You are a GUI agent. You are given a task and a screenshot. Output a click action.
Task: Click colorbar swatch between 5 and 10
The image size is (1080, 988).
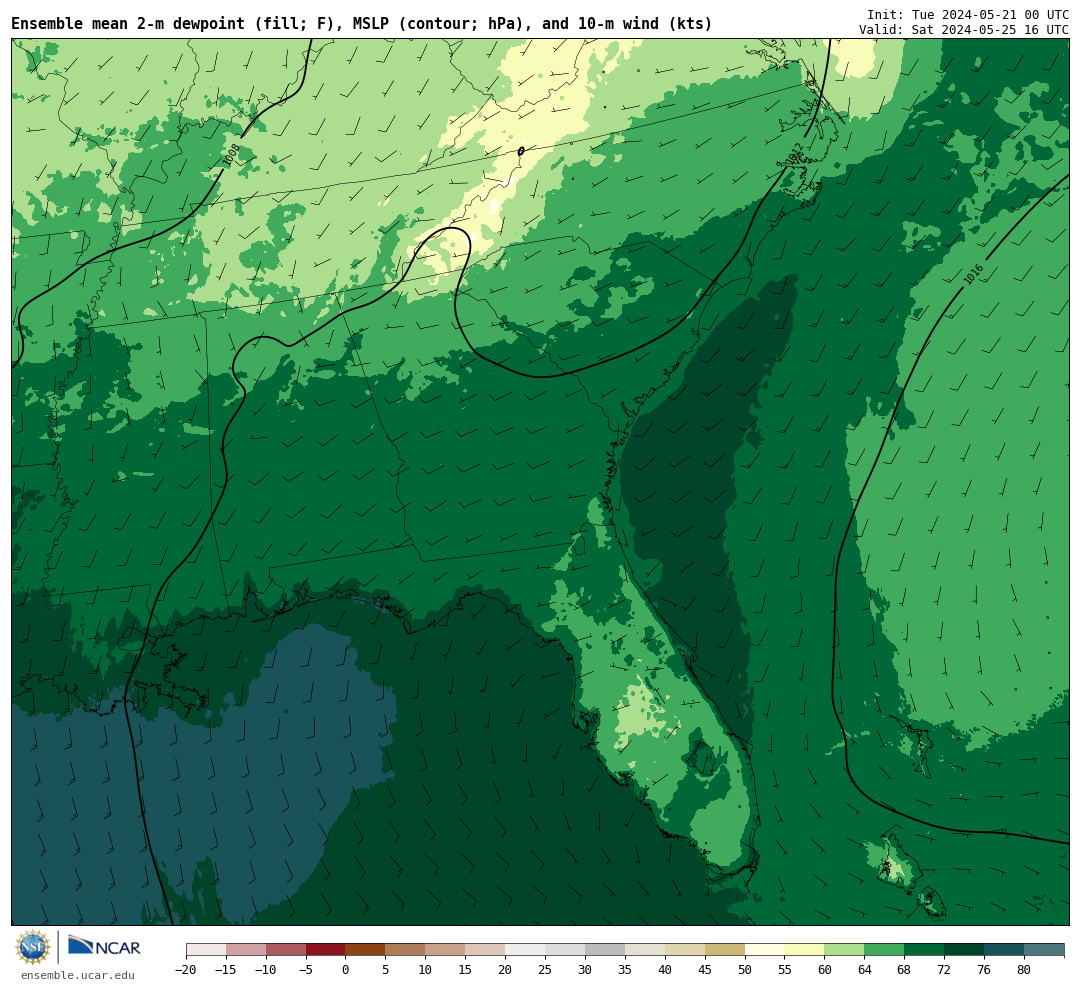(405, 950)
